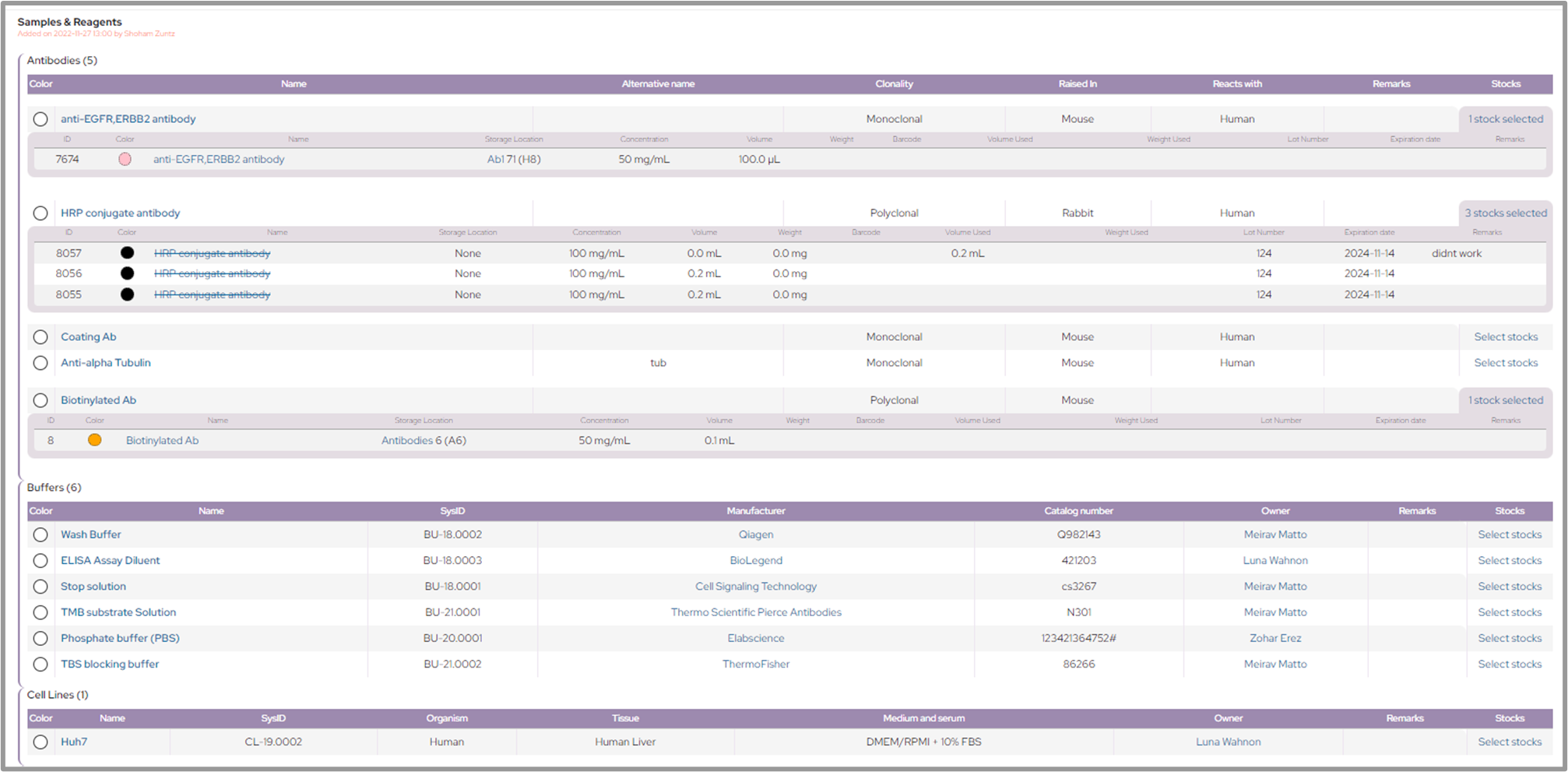Open the Phosphate buffer (PBS) entry

pos(120,638)
